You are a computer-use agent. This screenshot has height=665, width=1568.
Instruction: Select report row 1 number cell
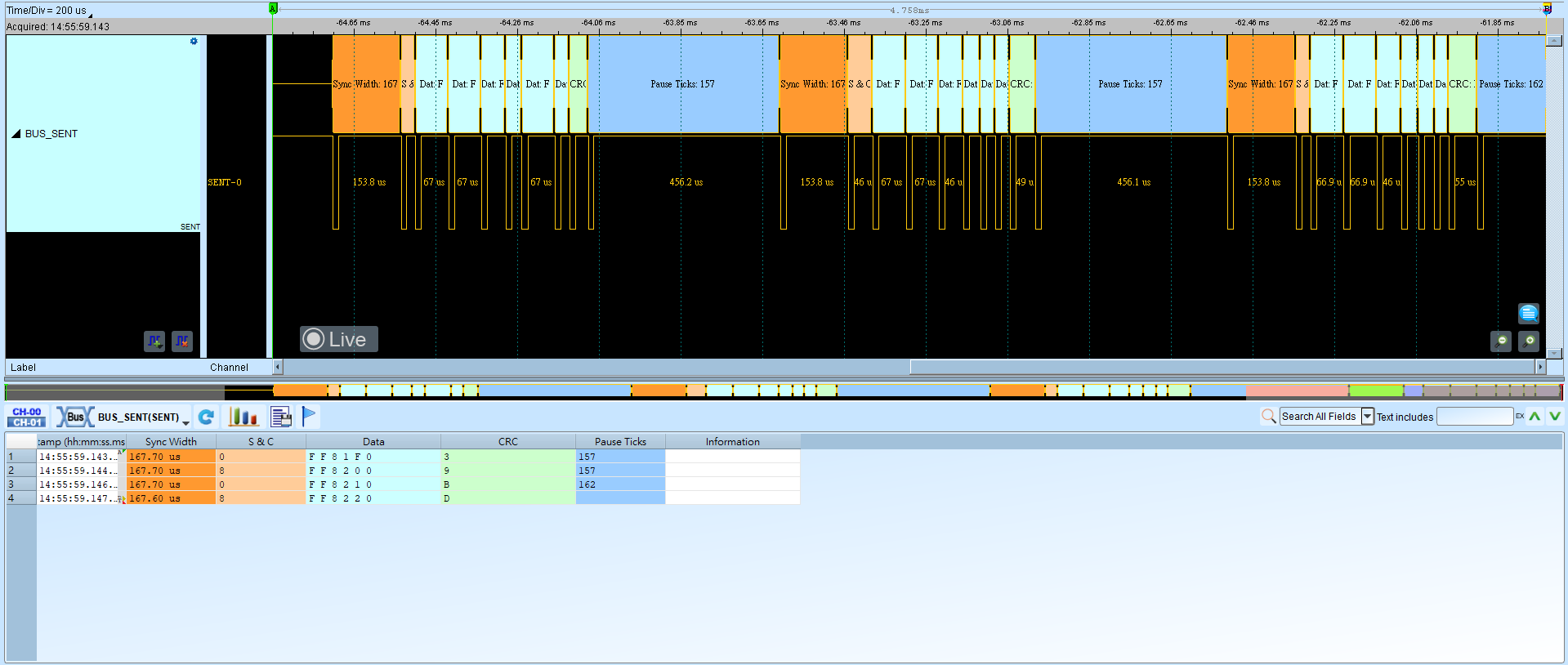pos(21,457)
